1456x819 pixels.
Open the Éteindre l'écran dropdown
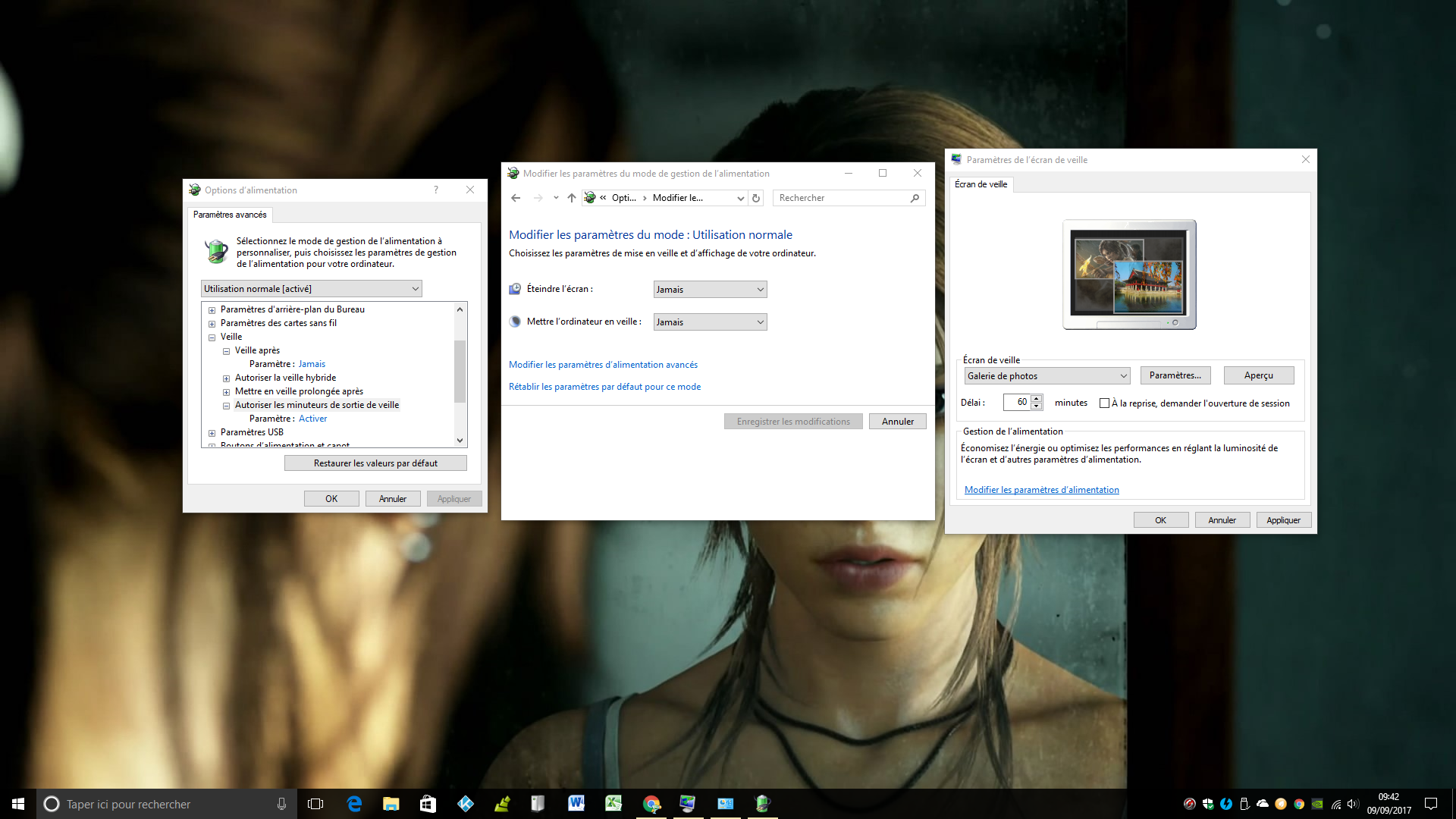point(710,290)
